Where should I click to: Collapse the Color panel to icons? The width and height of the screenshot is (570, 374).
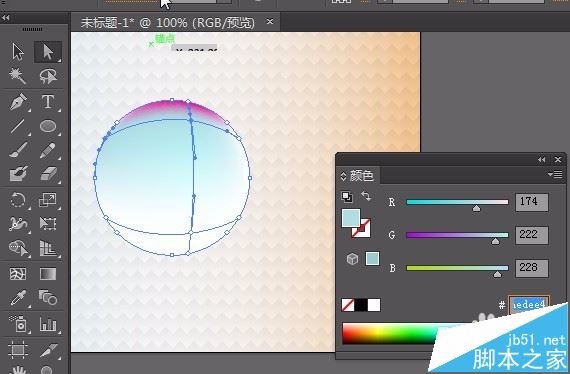pos(541,160)
